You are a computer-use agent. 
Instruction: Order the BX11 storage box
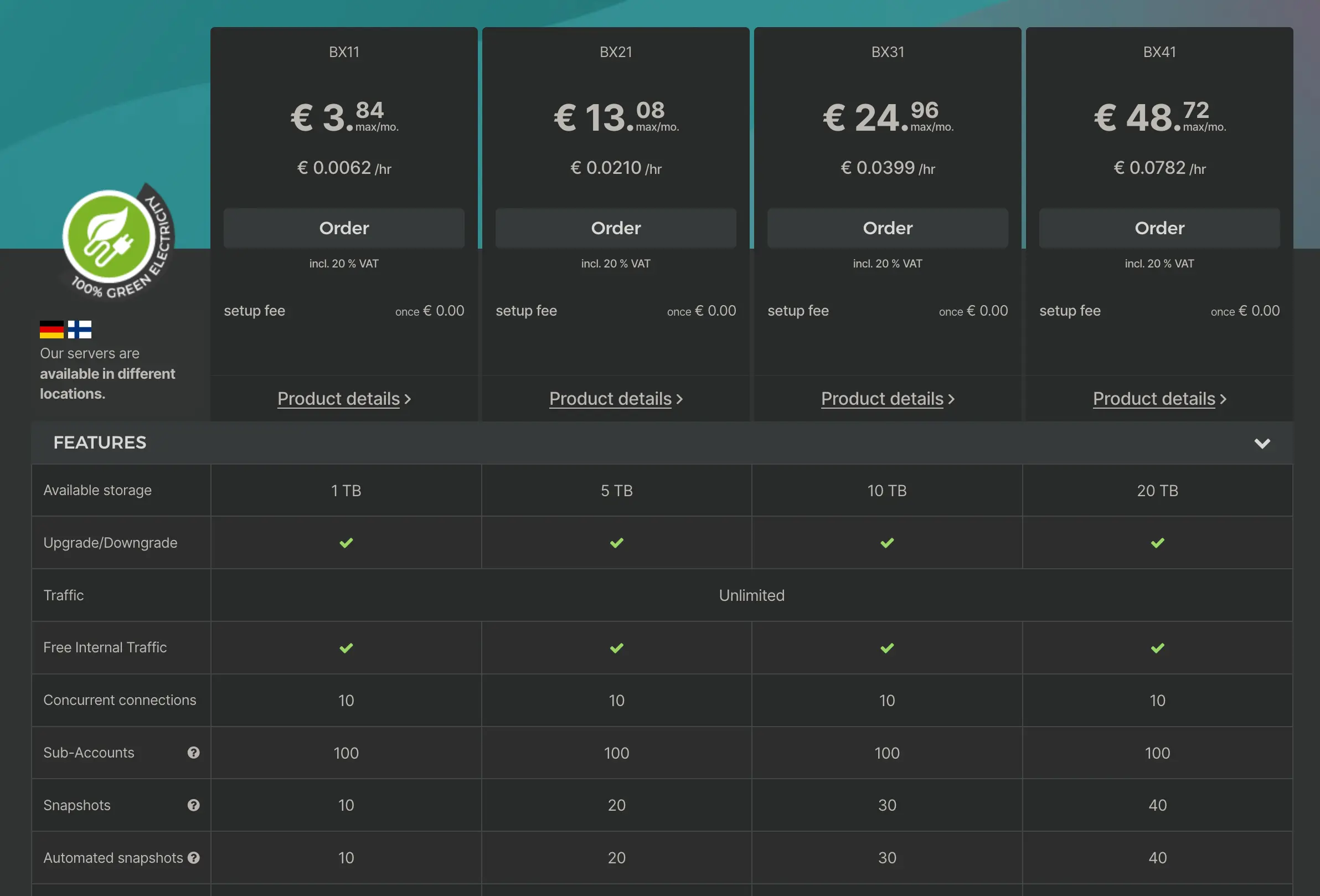(x=344, y=228)
